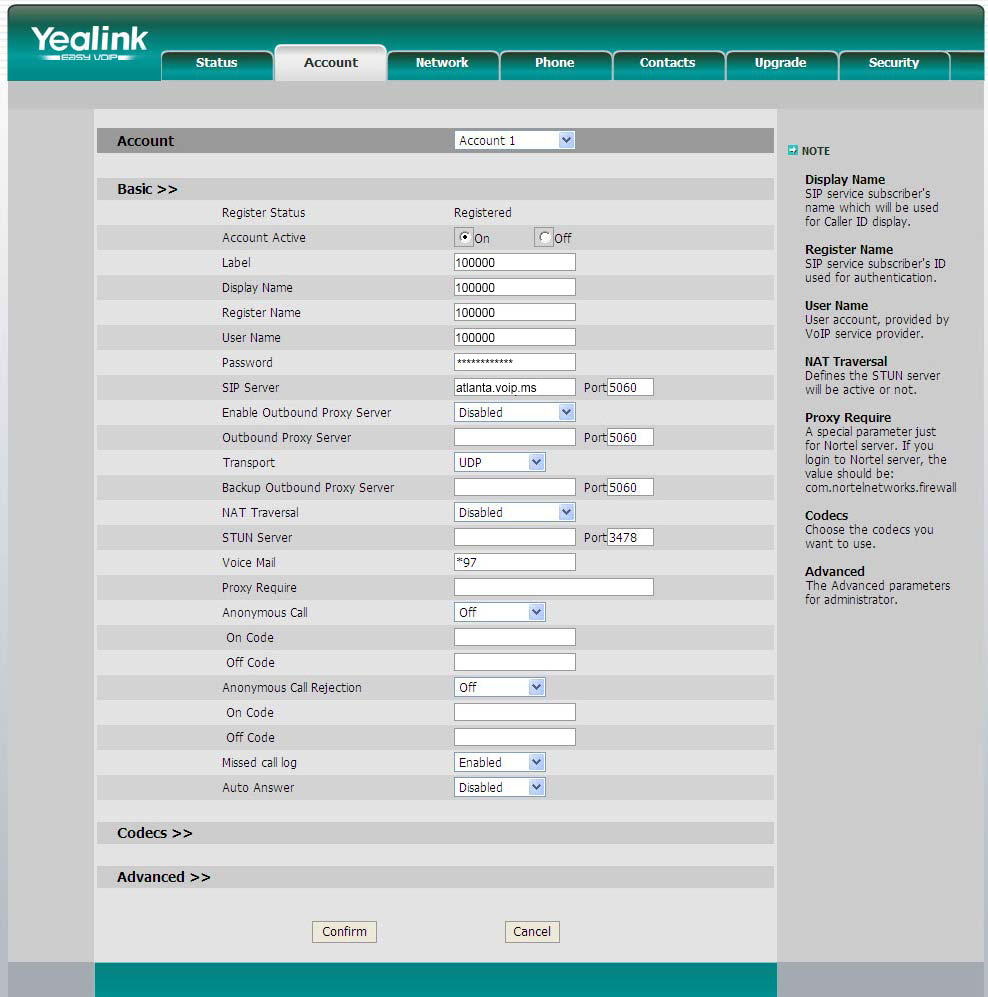Switch to the Contacts tab

point(668,63)
